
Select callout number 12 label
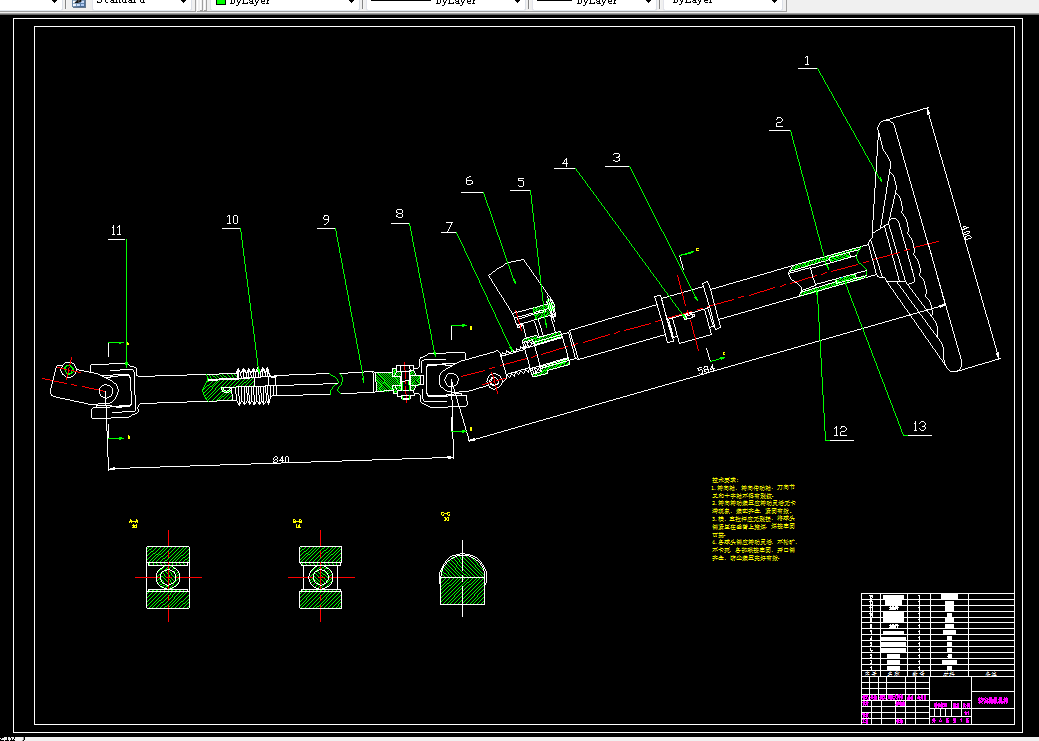click(x=840, y=431)
